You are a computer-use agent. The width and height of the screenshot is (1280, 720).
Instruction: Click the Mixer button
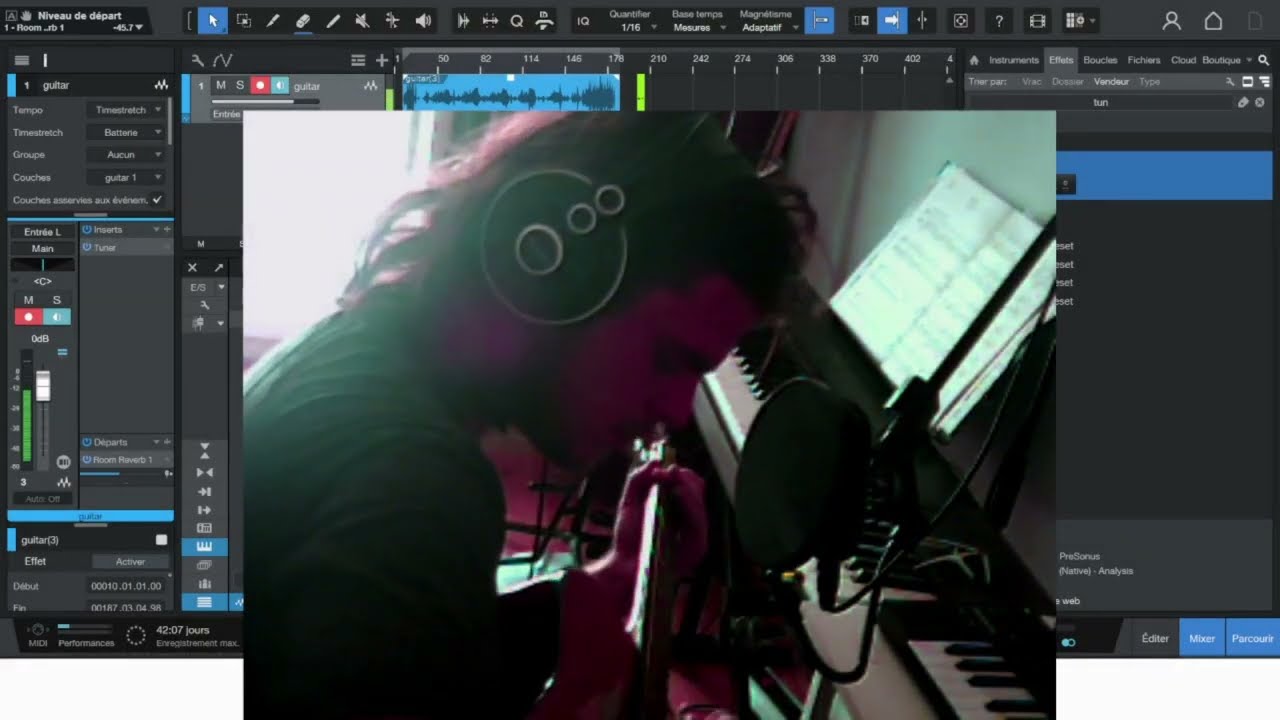coord(1202,638)
